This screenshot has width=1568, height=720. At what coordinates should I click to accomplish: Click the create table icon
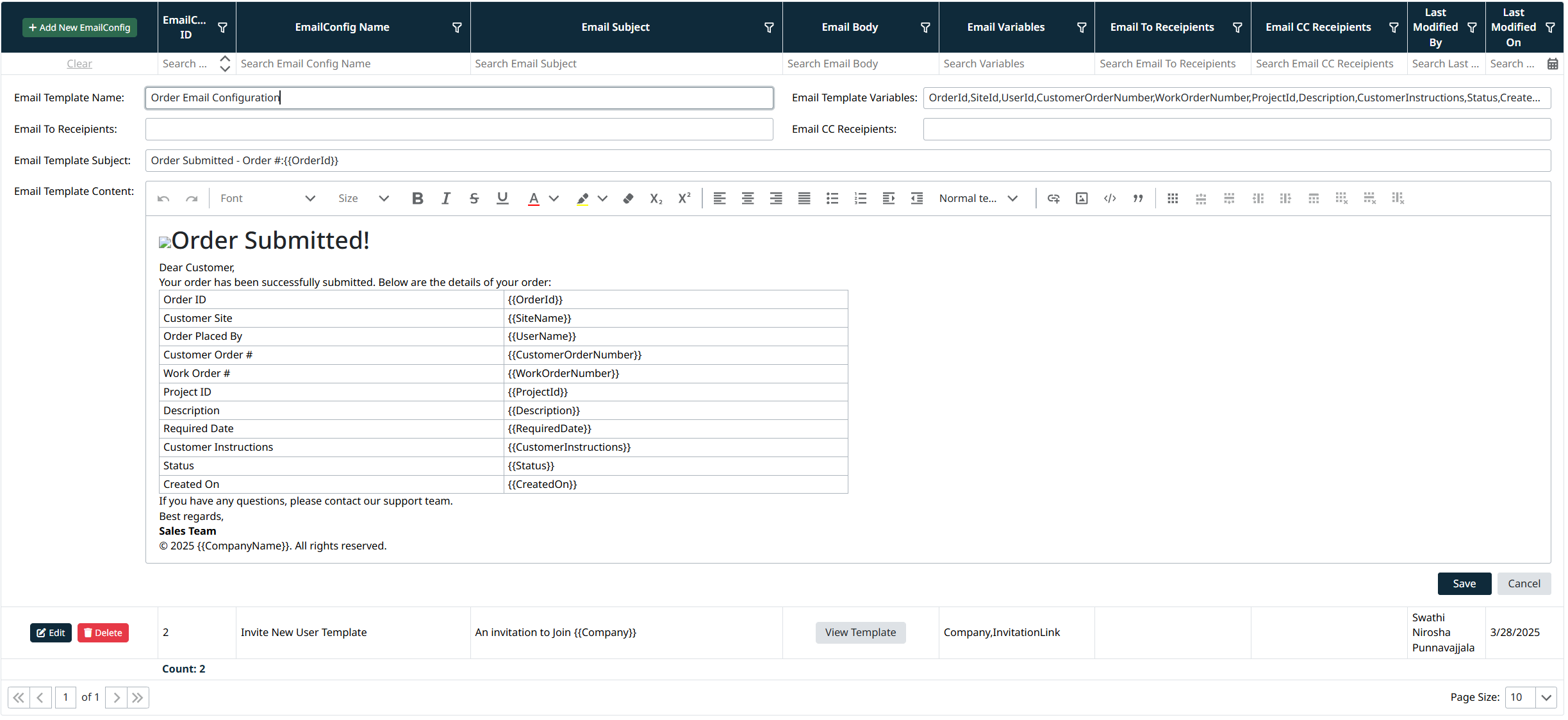(x=1173, y=199)
